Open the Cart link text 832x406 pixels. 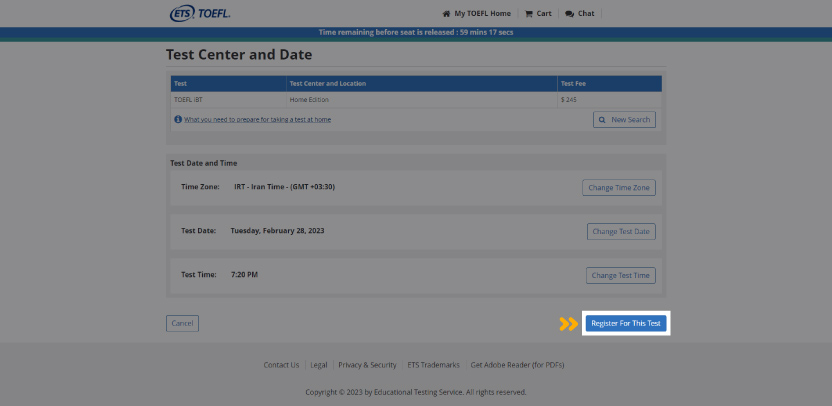544,14
